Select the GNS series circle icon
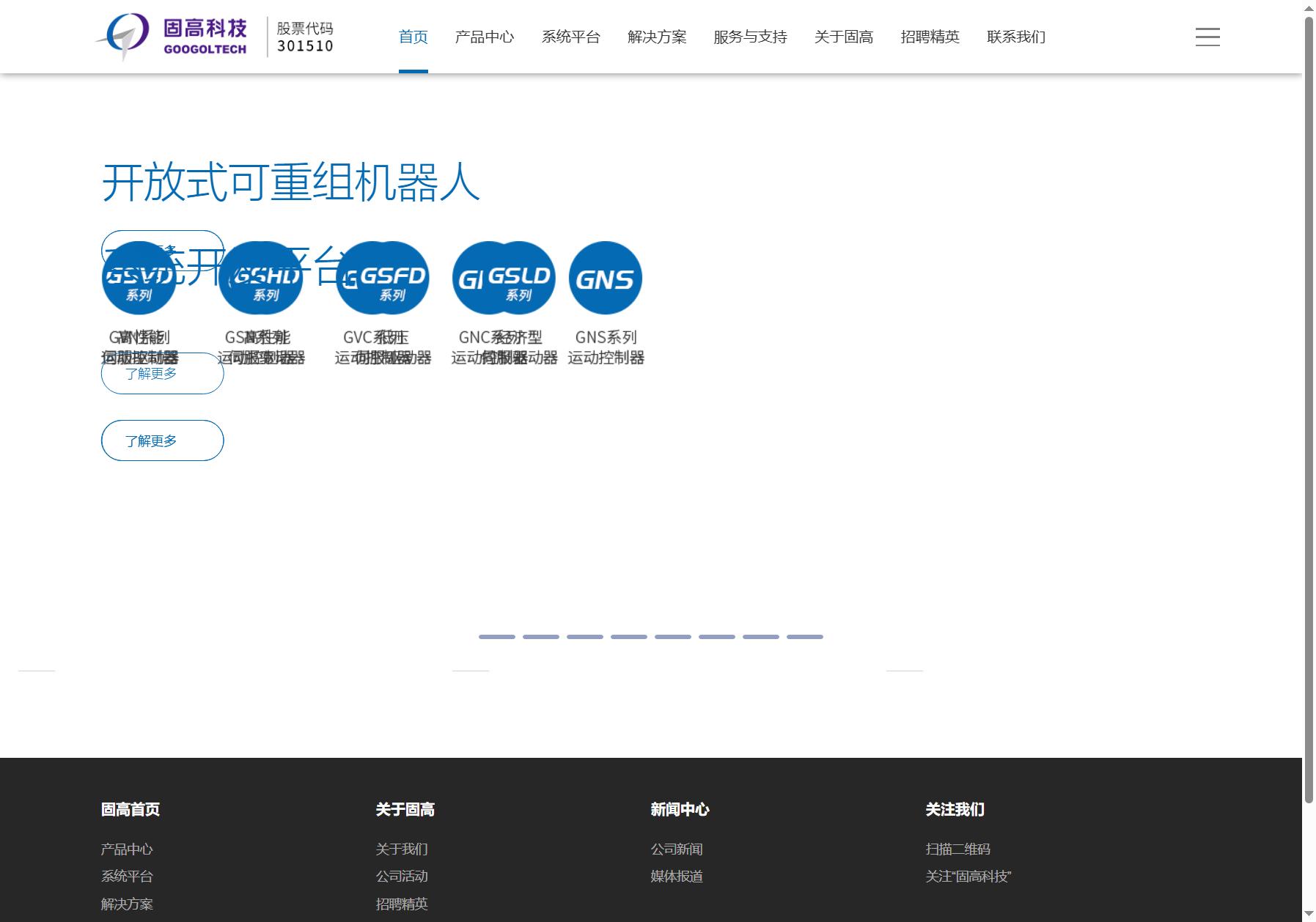The width and height of the screenshot is (1316, 922). [x=606, y=278]
